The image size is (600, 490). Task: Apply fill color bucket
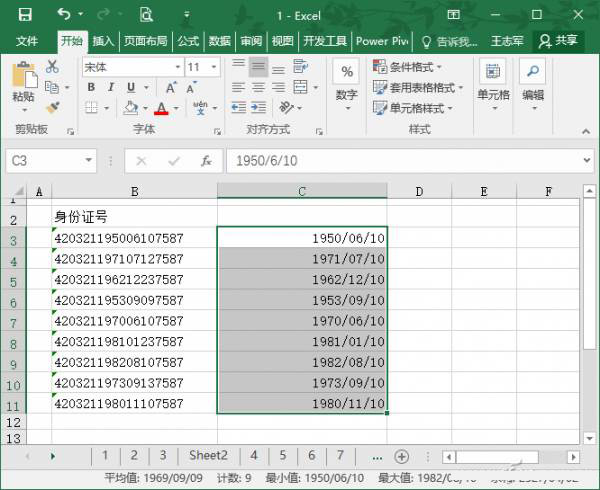[x=131, y=108]
